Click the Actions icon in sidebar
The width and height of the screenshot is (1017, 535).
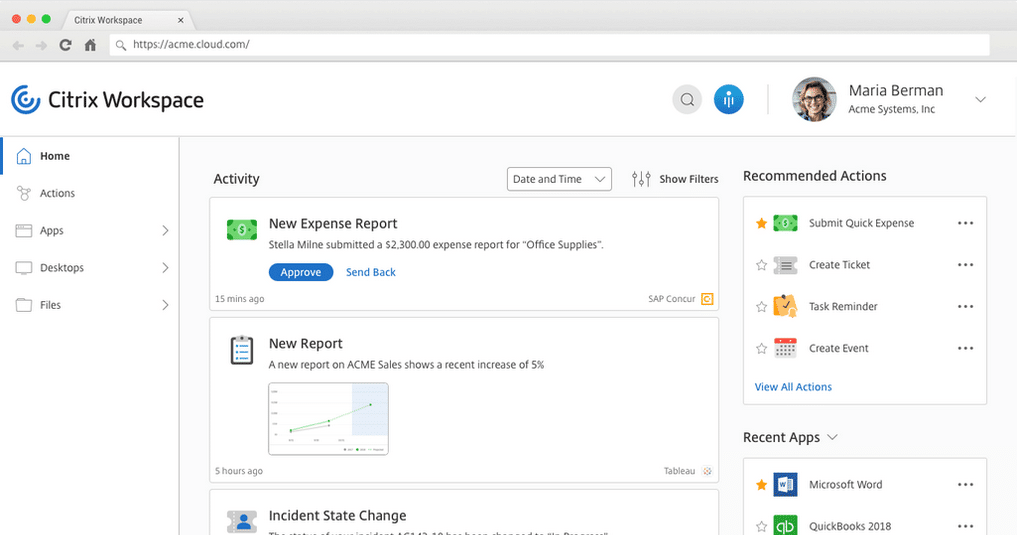[23, 193]
